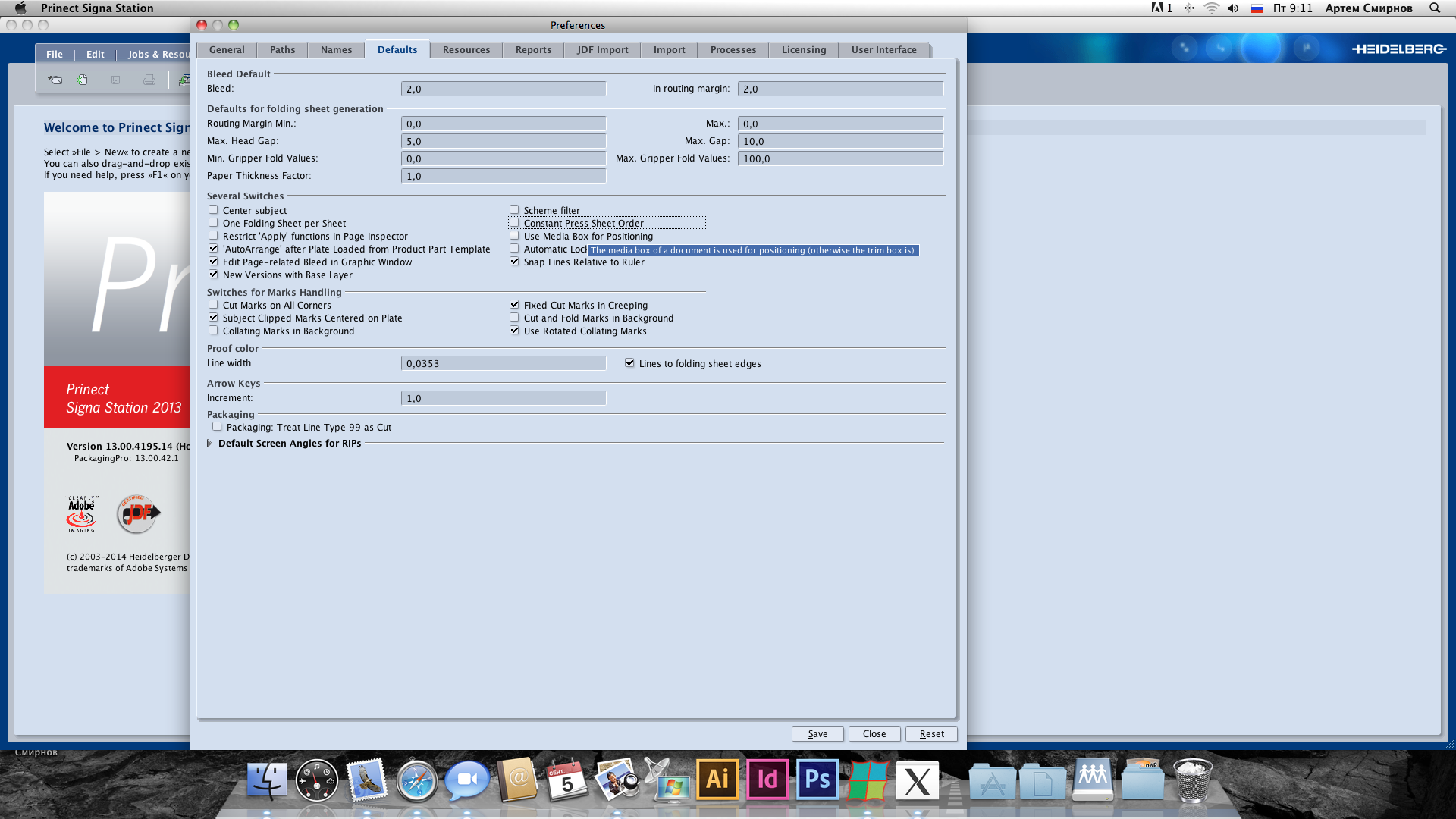The image size is (1456, 819).
Task: Open shared network drive in dock
Action: (1093, 779)
